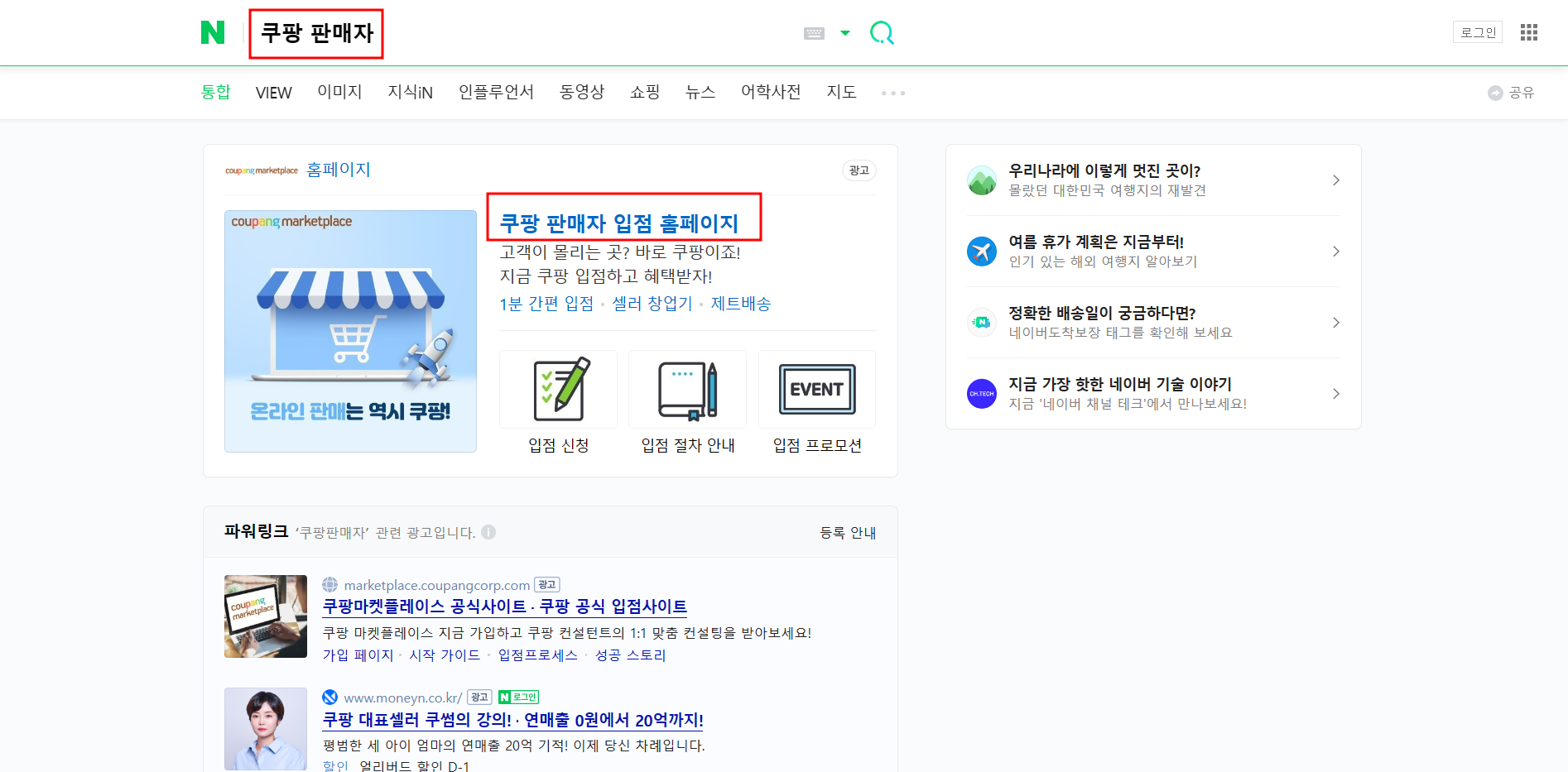Click the 입점 프로모션 label
The height and width of the screenshot is (772, 1568).
817,445
